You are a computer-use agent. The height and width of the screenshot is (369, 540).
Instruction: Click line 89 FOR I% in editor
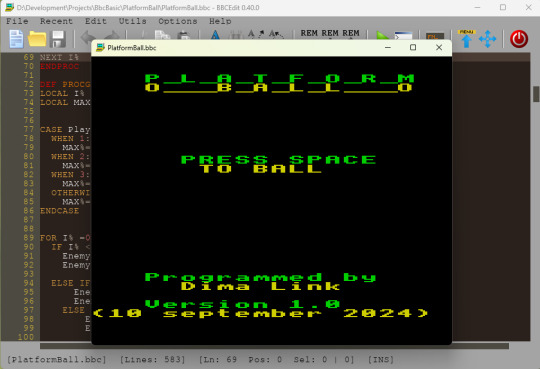point(65,238)
